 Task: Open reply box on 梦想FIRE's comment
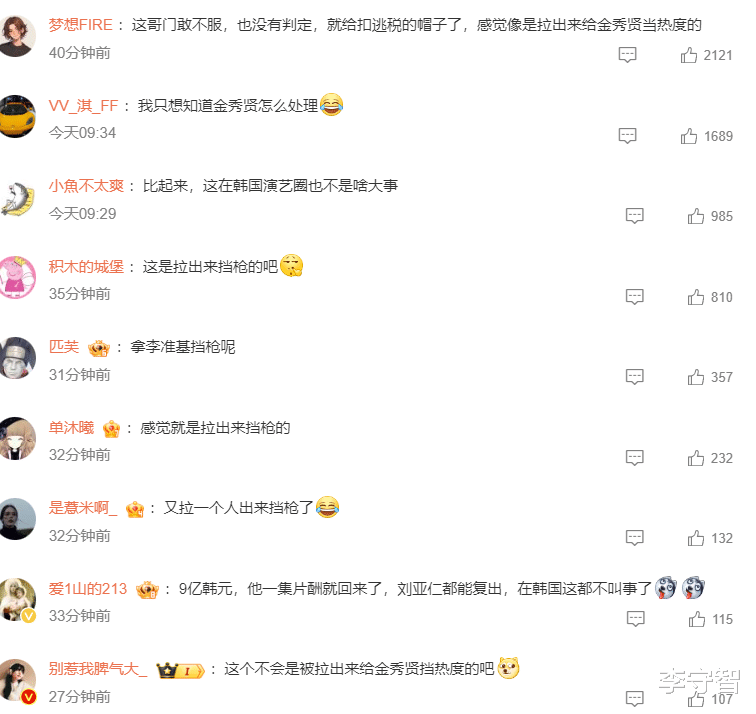[x=627, y=55]
